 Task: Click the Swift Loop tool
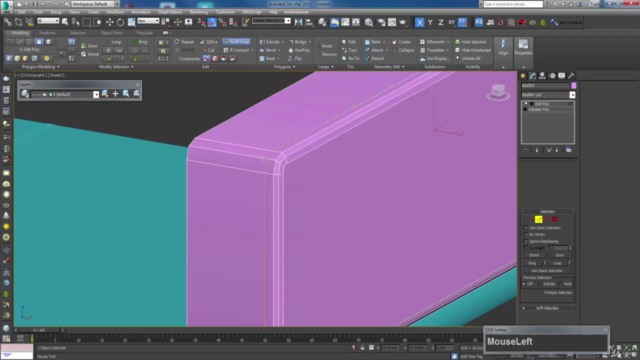click(237, 42)
